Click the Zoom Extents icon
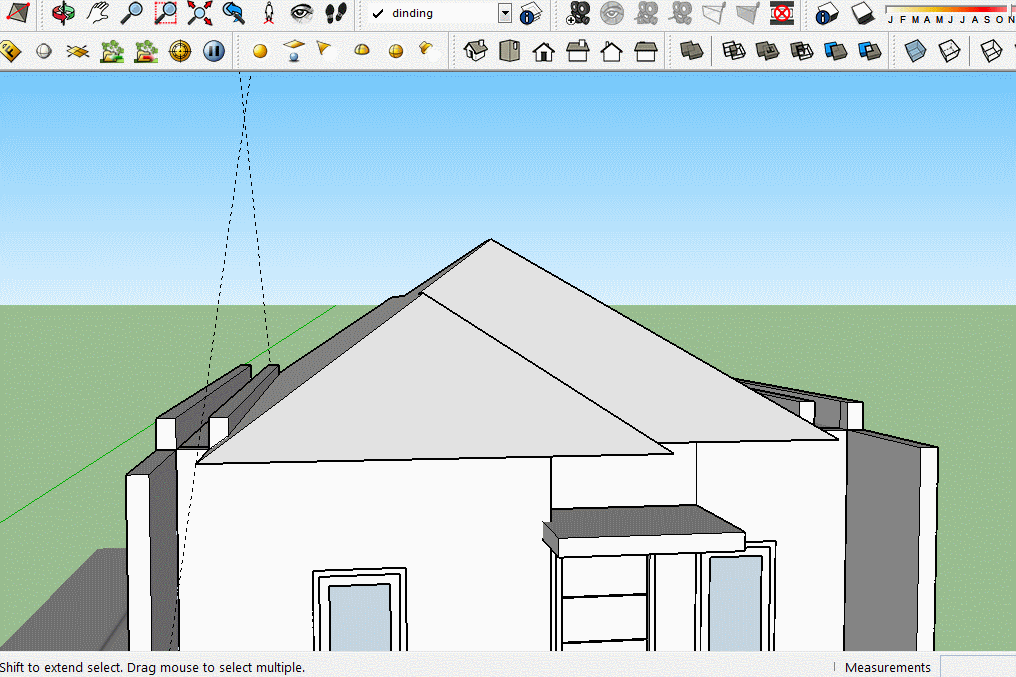The image size is (1016, 677). (200, 13)
